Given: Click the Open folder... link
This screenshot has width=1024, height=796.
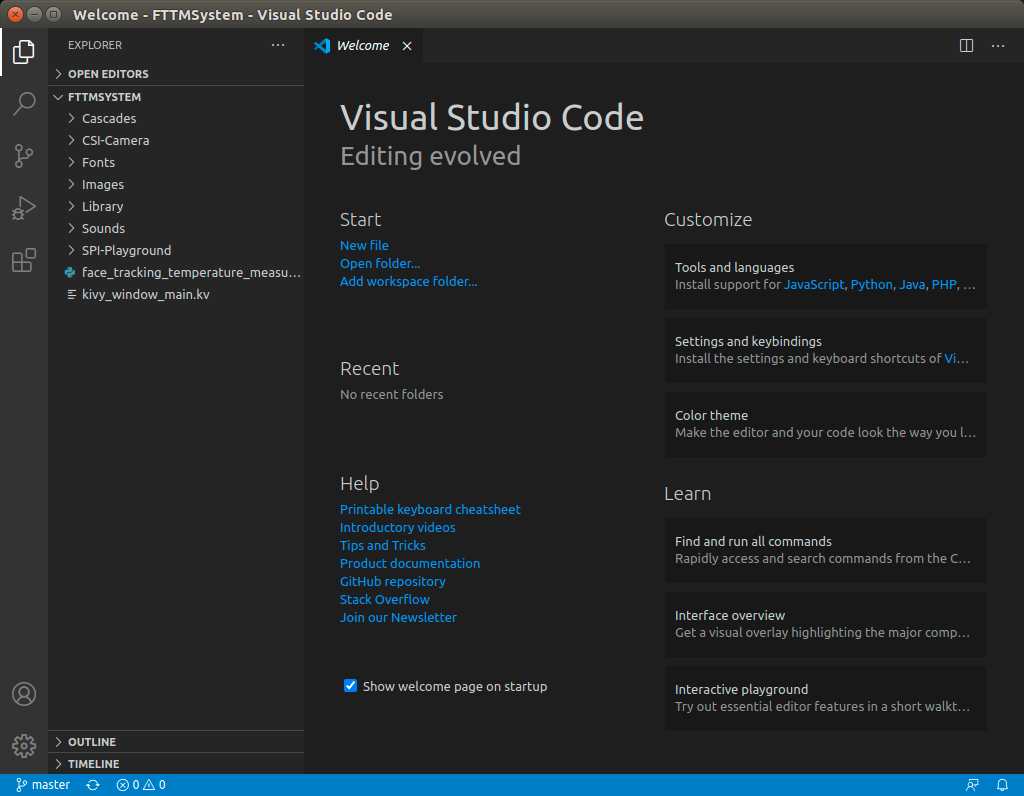Looking at the screenshot, I should coord(379,263).
